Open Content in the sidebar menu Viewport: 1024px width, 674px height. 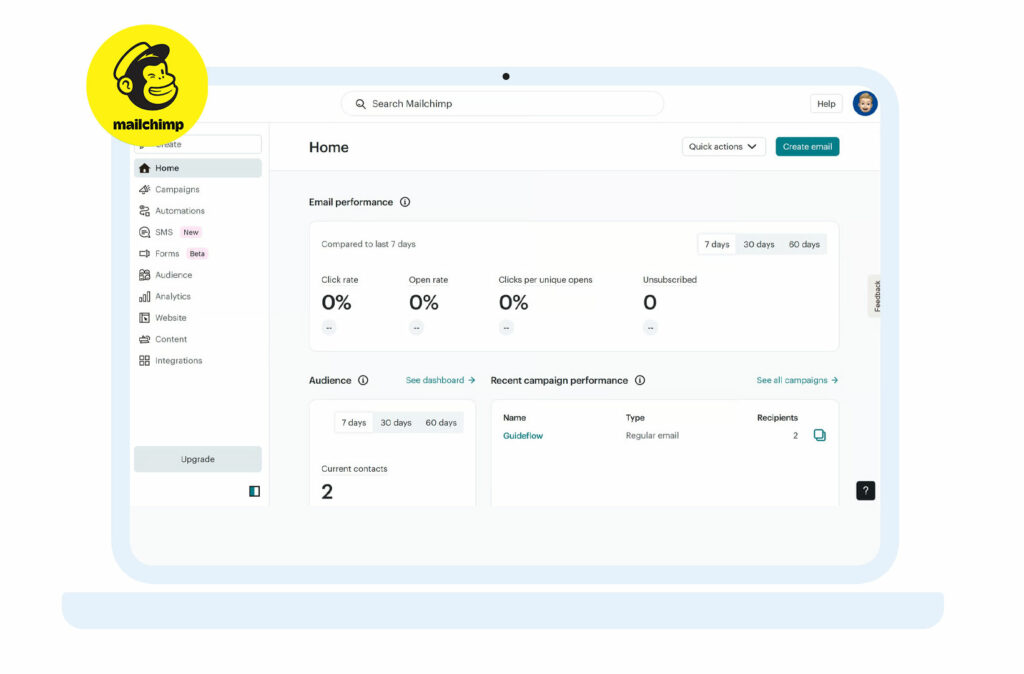tap(198, 339)
